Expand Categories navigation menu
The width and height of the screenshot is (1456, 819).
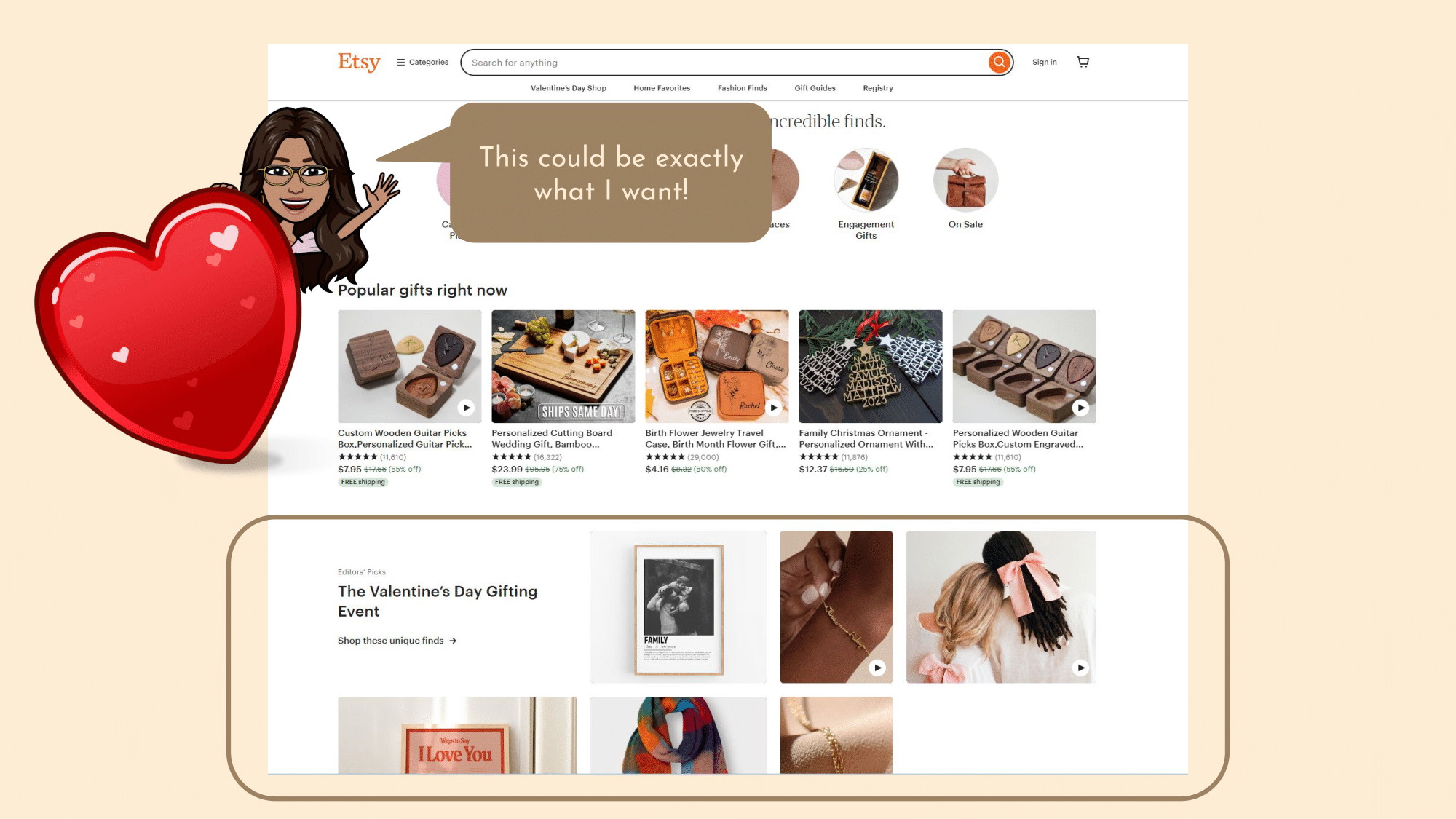coord(421,62)
